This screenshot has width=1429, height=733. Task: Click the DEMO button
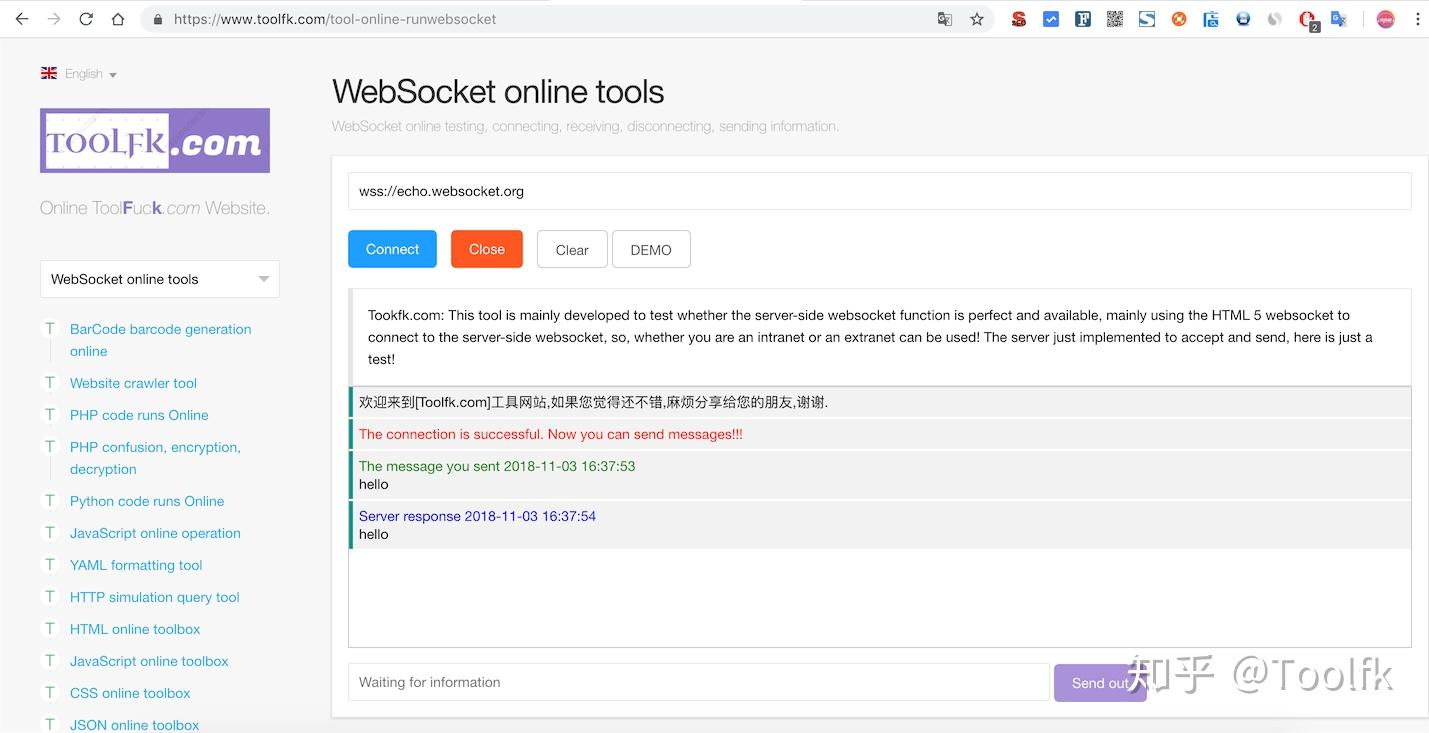point(651,249)
